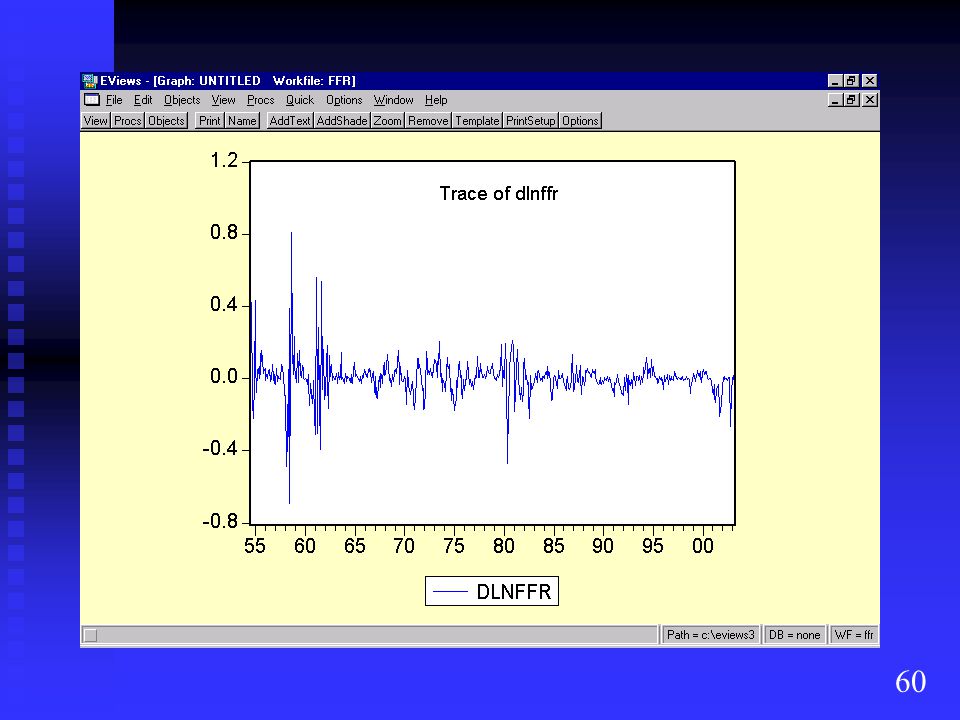
Task: Click the 00 x-axis label
Action: pos(703,546)
